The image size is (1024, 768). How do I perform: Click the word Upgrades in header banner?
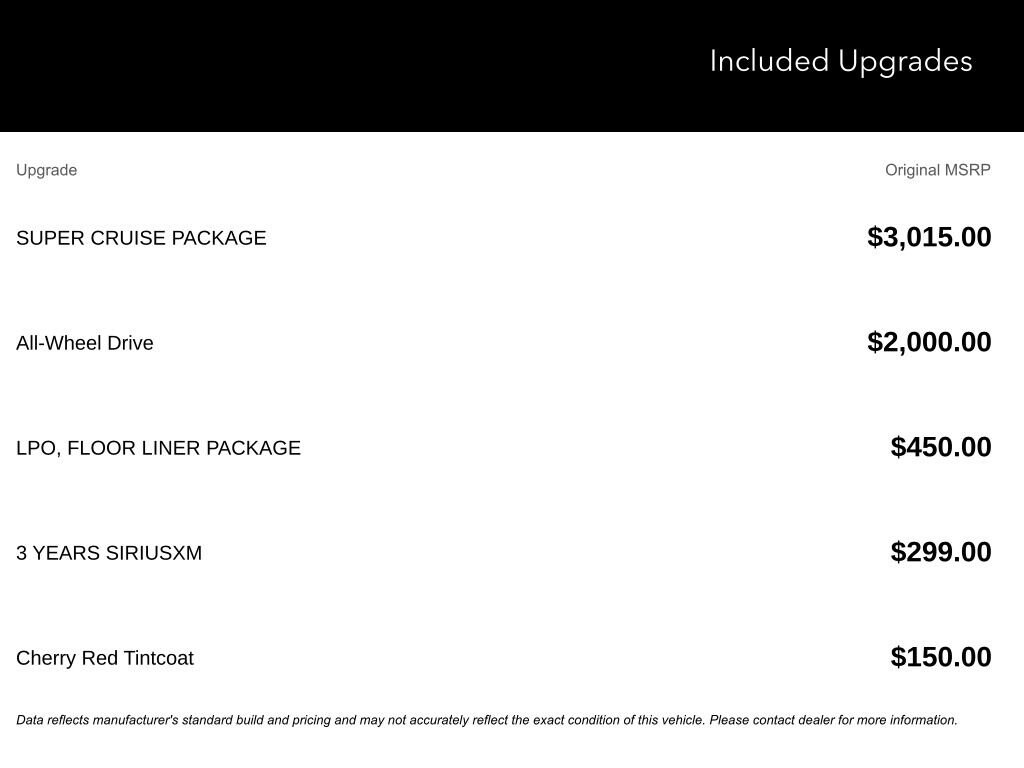click(905, 61)
